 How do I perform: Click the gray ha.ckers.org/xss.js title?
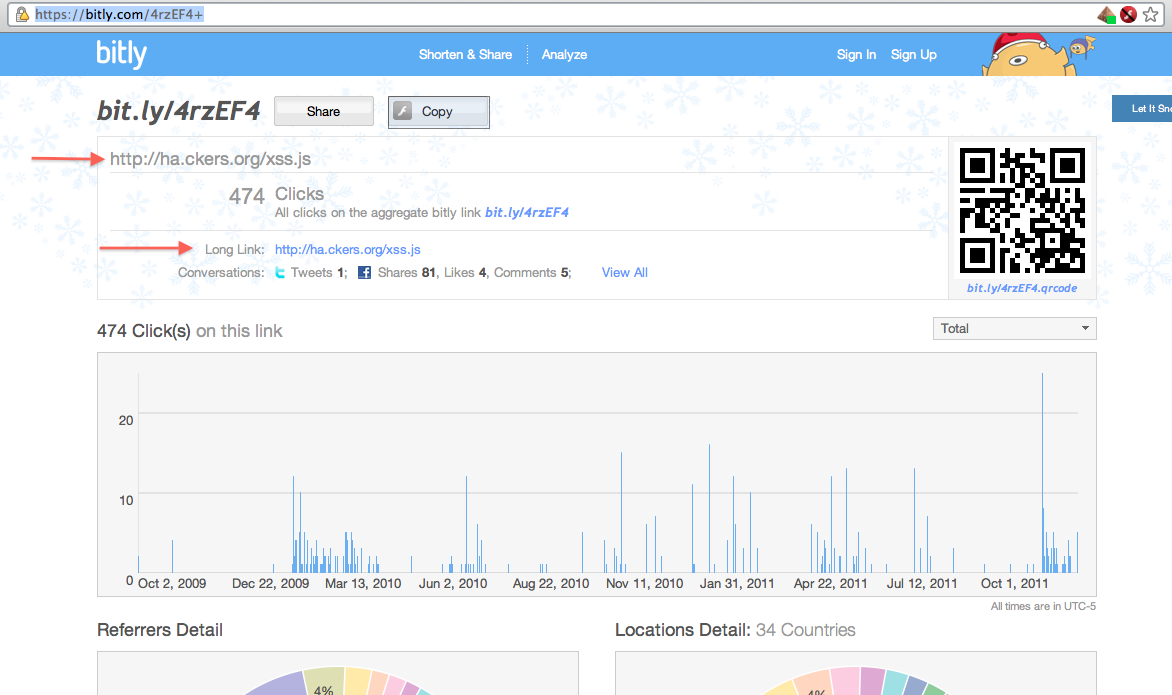coord(210,158)
